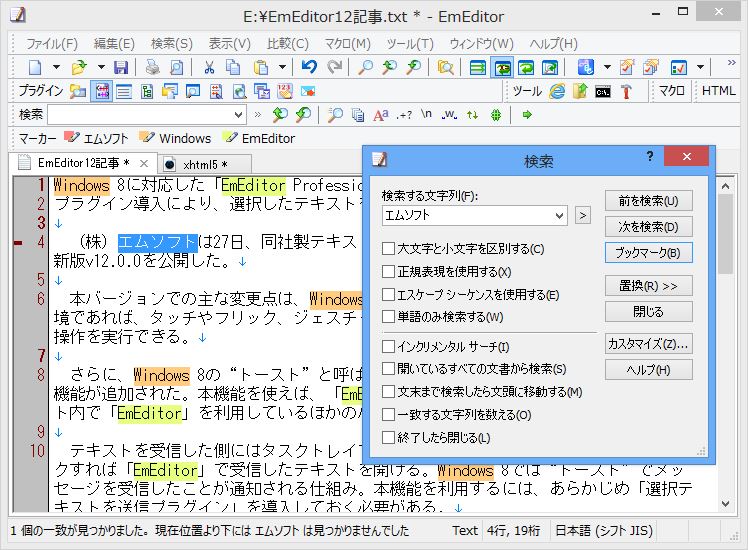The height and width of the screenshot is (550, 748).
Task: Tick 単語のみ検索する checkbox
Action: click(x=388, y=316)
